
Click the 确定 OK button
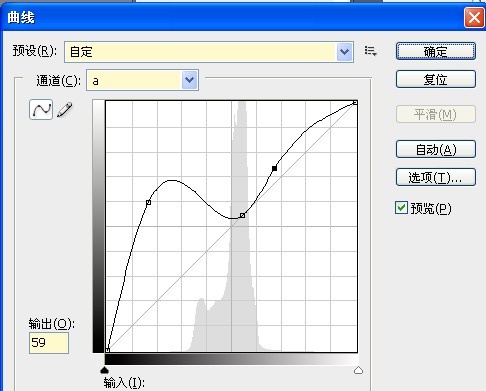tap(435, 51)
